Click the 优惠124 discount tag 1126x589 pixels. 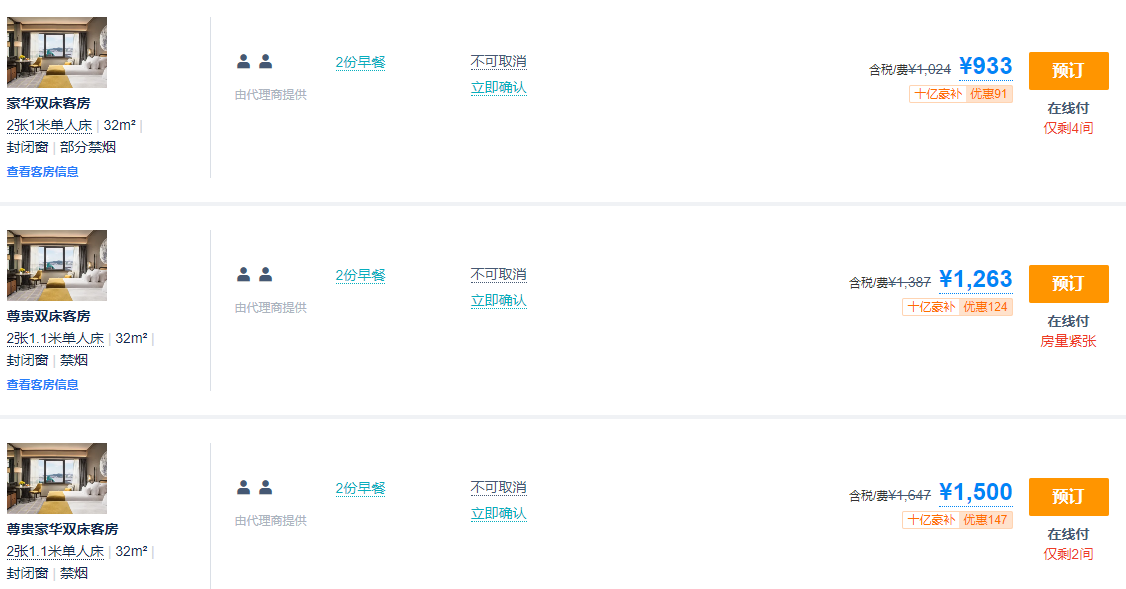pos(985,307)
